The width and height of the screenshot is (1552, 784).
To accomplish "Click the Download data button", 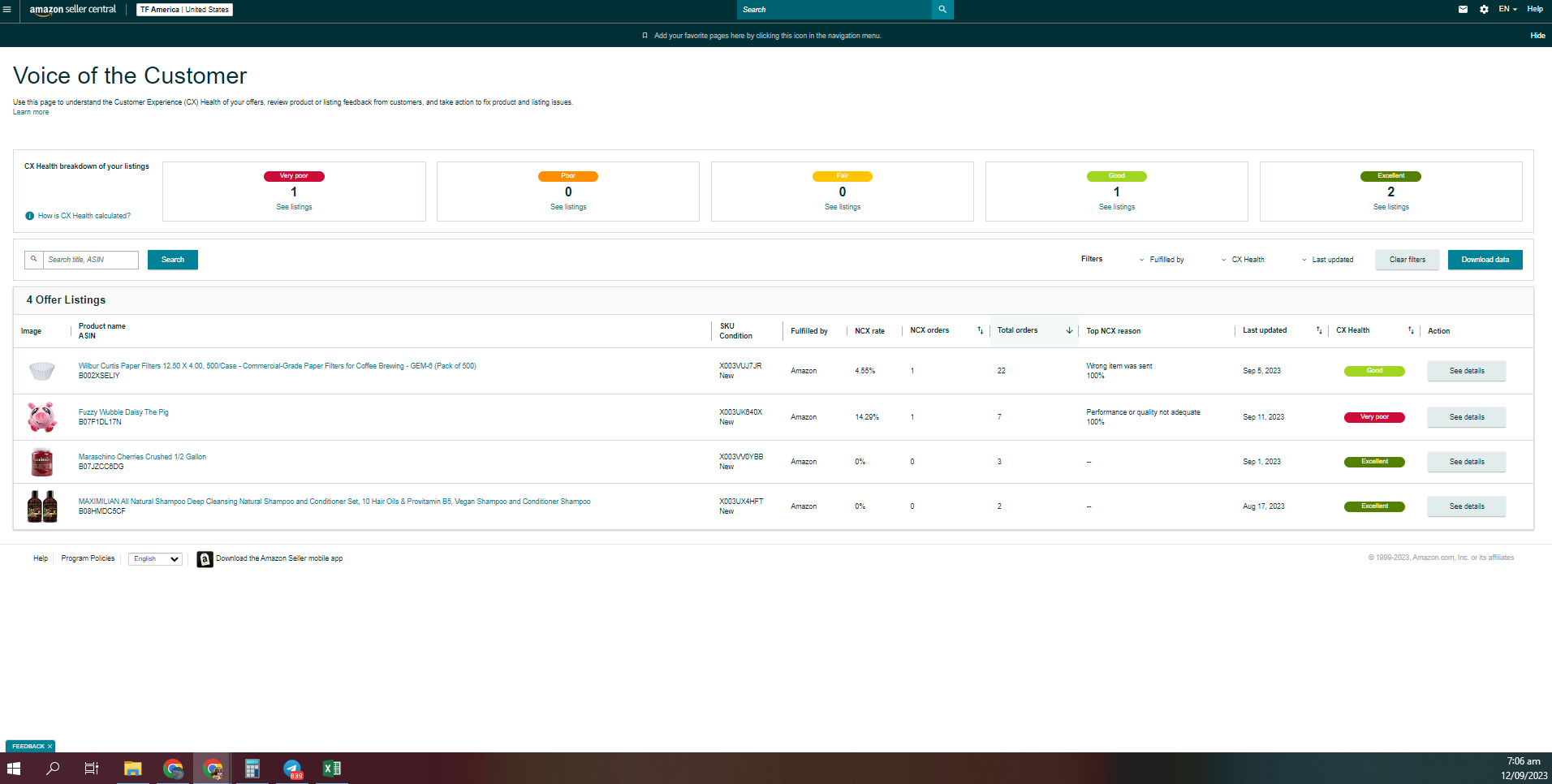I will (1485, 260).
